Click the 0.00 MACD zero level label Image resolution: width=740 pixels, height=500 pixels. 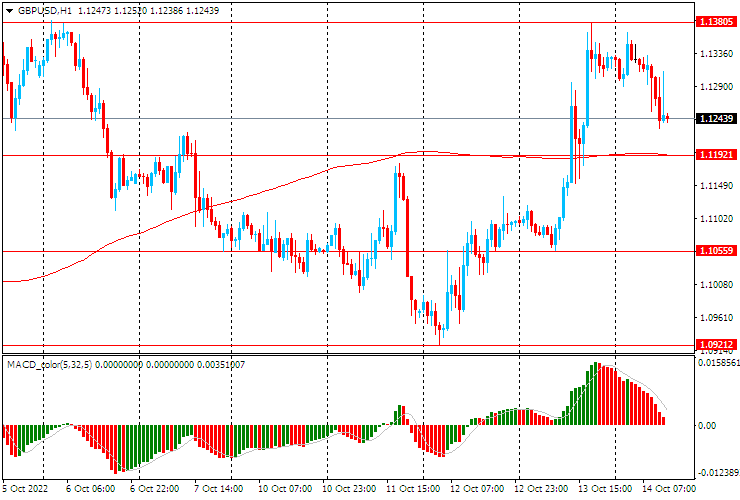[707, 425]
